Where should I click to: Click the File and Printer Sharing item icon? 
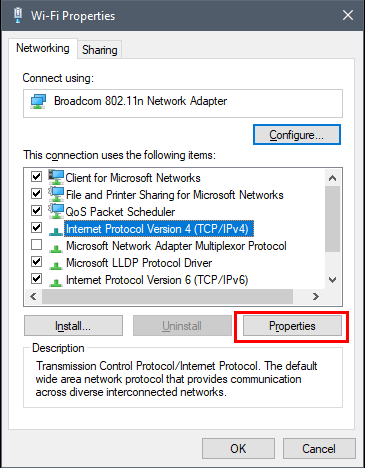tap(56, 194)
